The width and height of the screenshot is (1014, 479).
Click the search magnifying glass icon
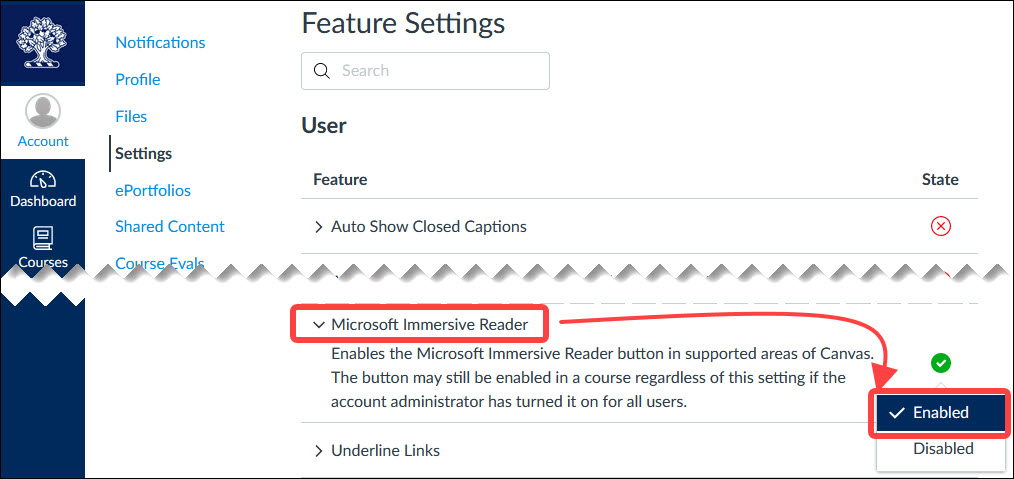point(321,70)
